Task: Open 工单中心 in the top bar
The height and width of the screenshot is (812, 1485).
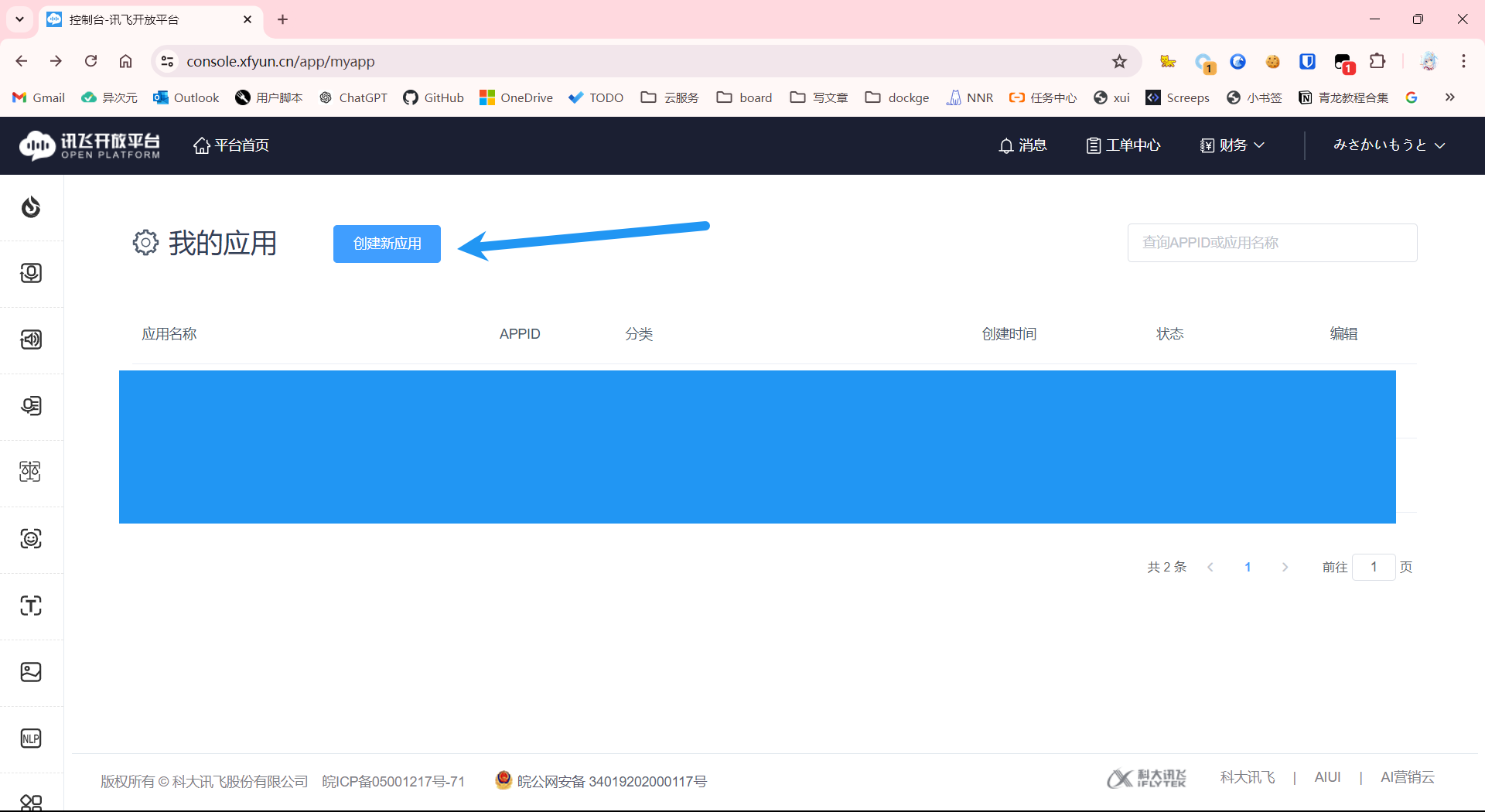Action: tap(1123, 145)
